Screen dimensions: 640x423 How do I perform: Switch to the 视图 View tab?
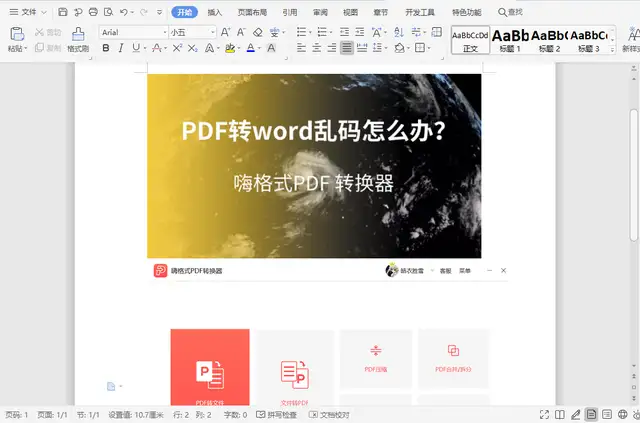tap(350, 12)
